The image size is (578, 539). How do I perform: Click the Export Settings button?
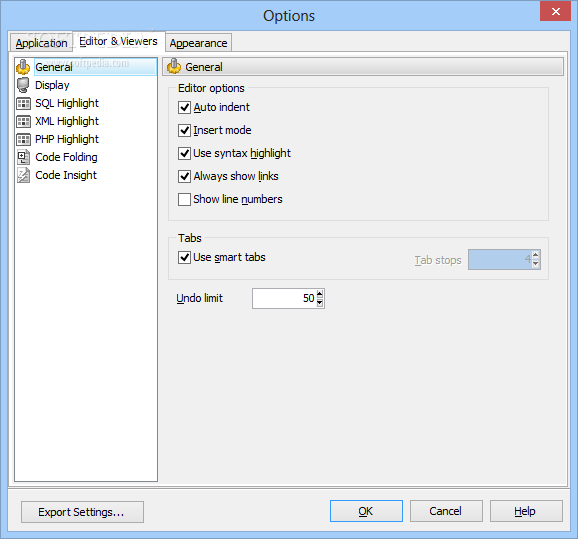tap(82, 512)
